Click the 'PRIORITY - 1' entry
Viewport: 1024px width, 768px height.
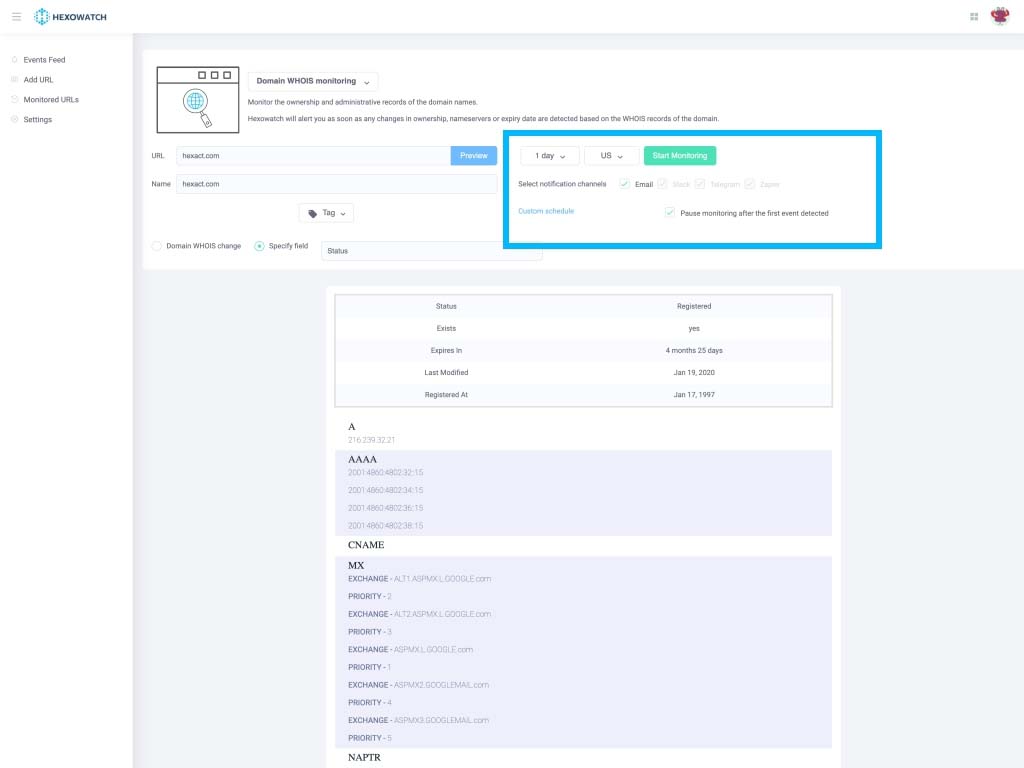point(370,667)
